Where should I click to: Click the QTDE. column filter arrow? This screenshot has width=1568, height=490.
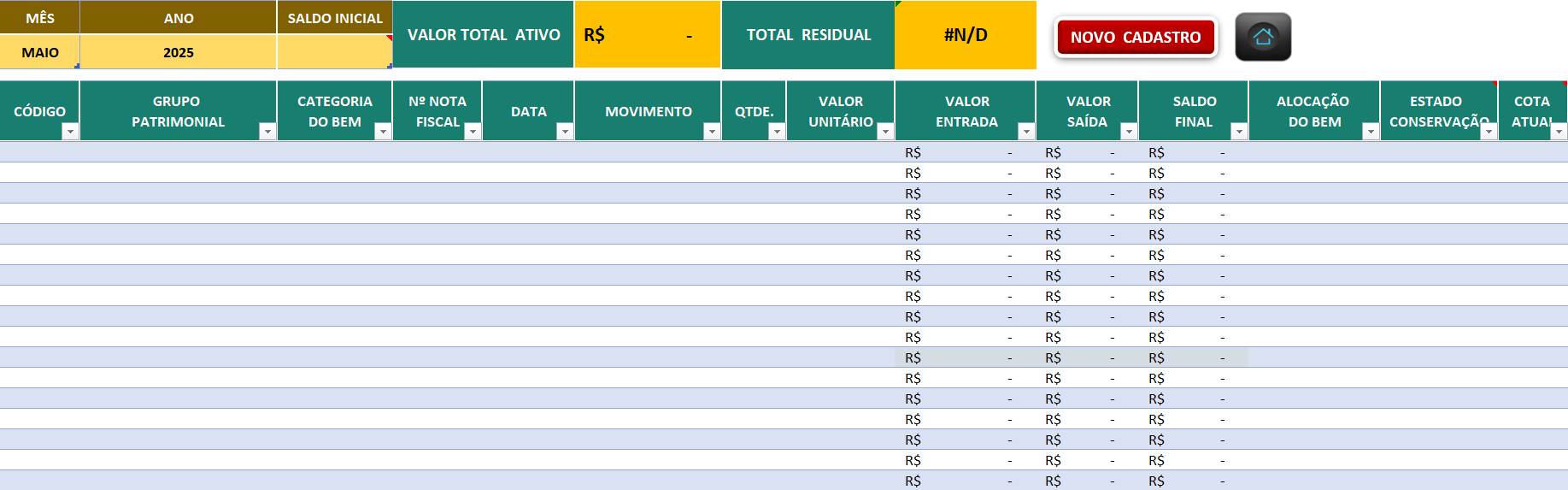click(x=777, y=131)
